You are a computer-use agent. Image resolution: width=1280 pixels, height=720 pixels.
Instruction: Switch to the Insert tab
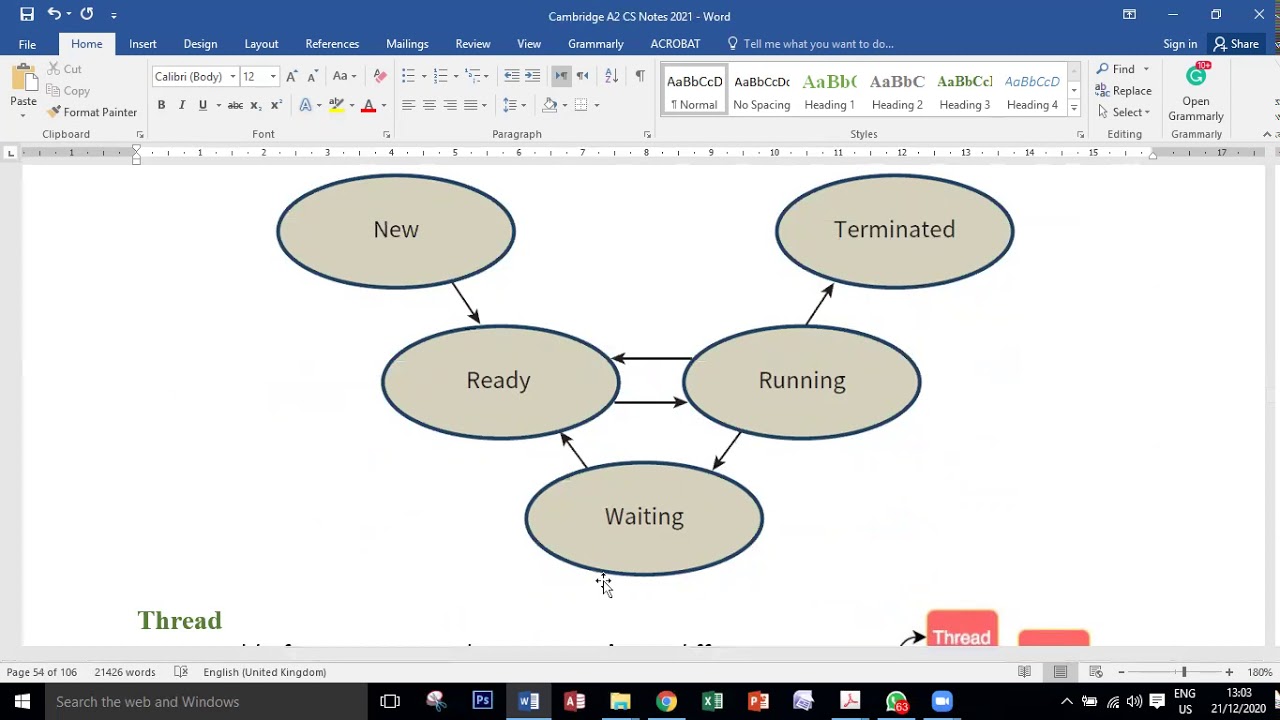[x=142, y=44]
